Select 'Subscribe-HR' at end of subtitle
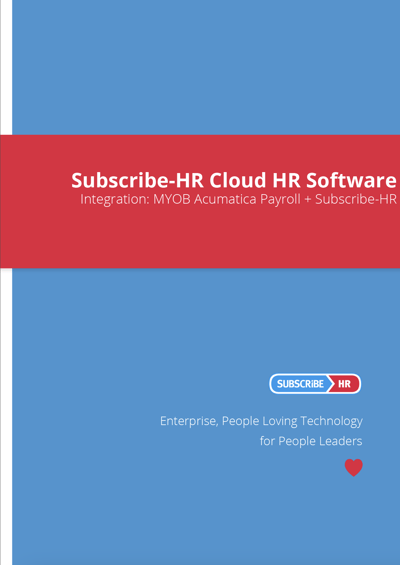 tap(356, 199)
